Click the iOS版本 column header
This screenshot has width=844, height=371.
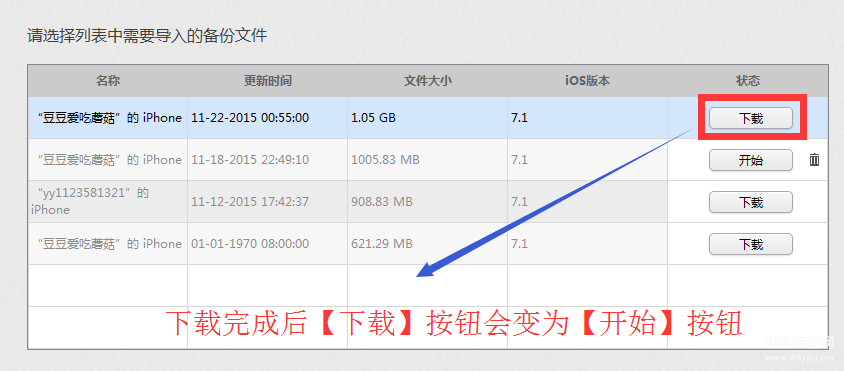[x=587, y=81]
